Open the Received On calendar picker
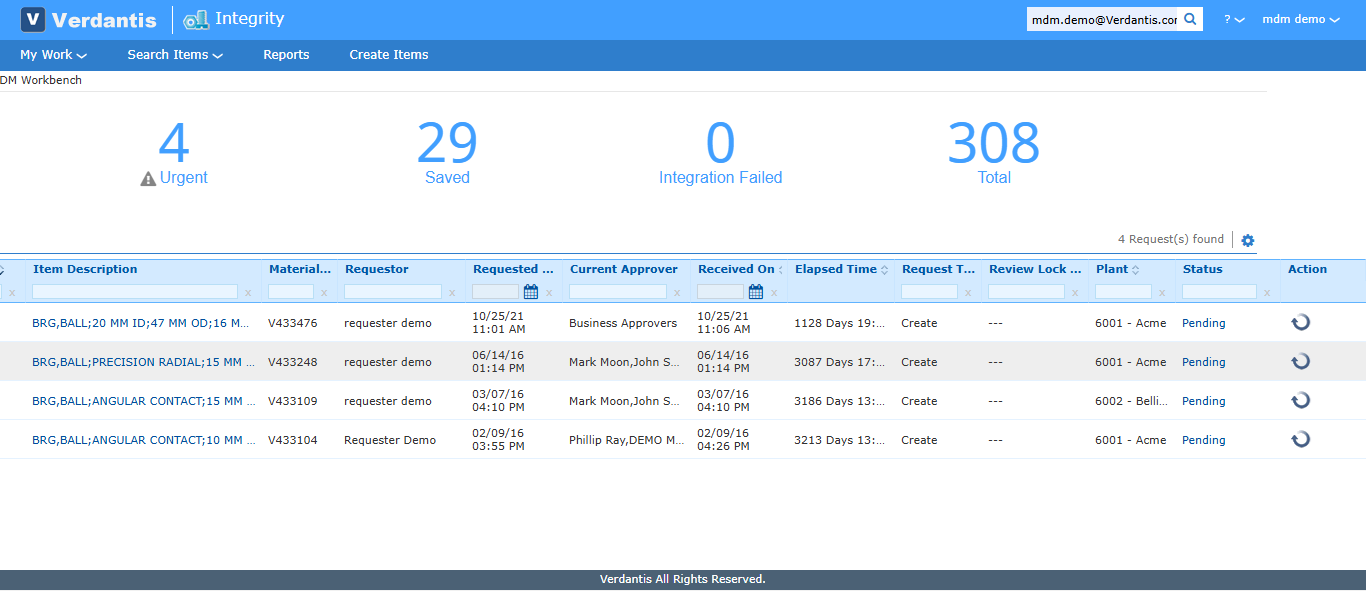 point(757,291)
